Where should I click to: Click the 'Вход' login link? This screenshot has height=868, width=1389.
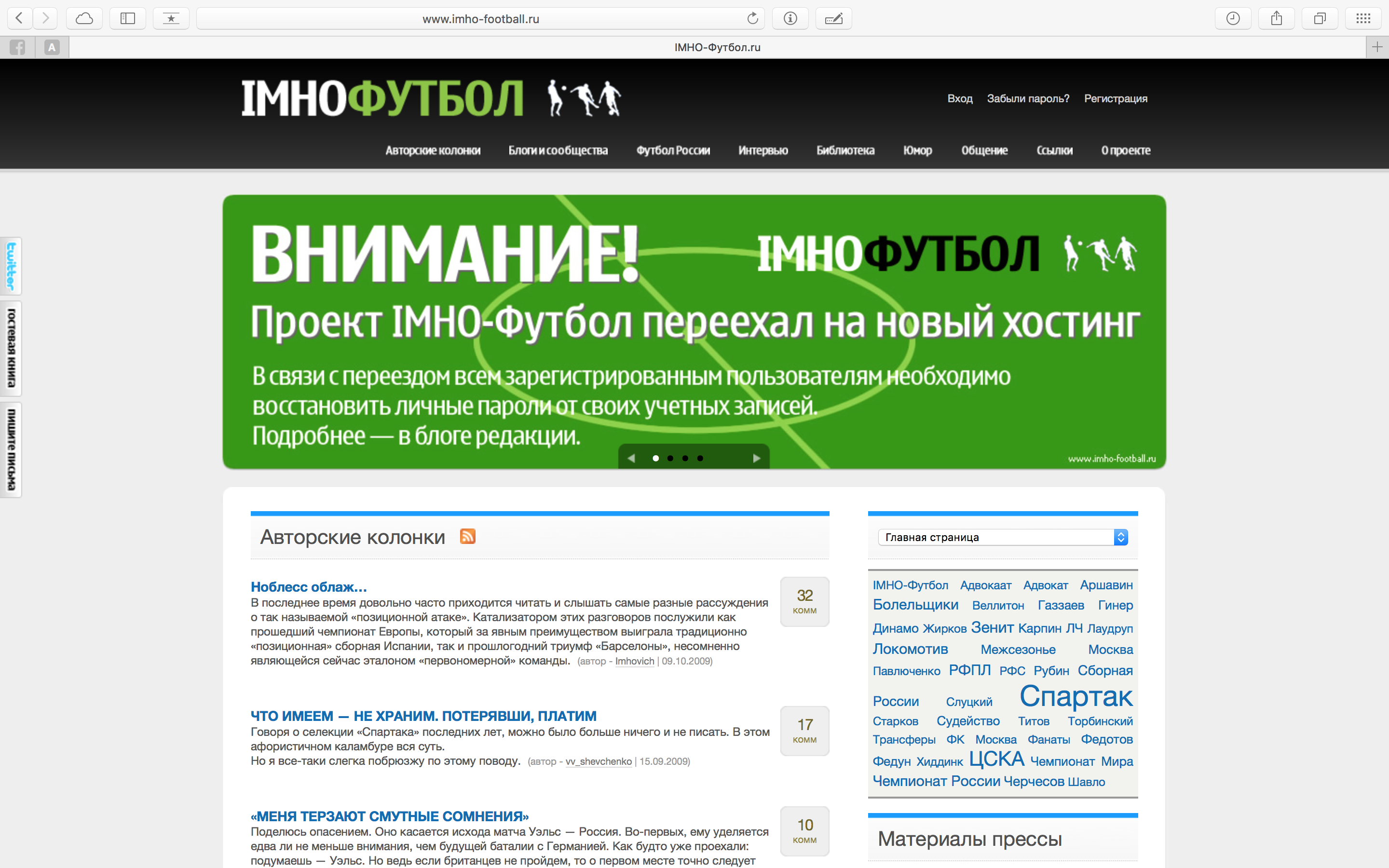click(x=960, y=99)
